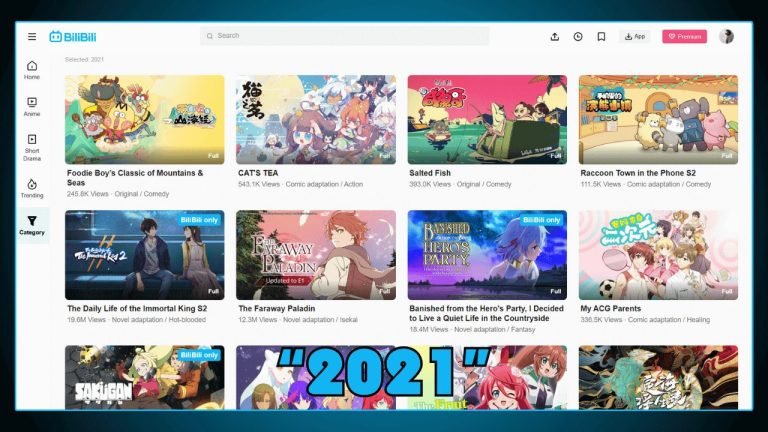Open The Faraway Paladin thumbnail

click(x=316, y=254)
